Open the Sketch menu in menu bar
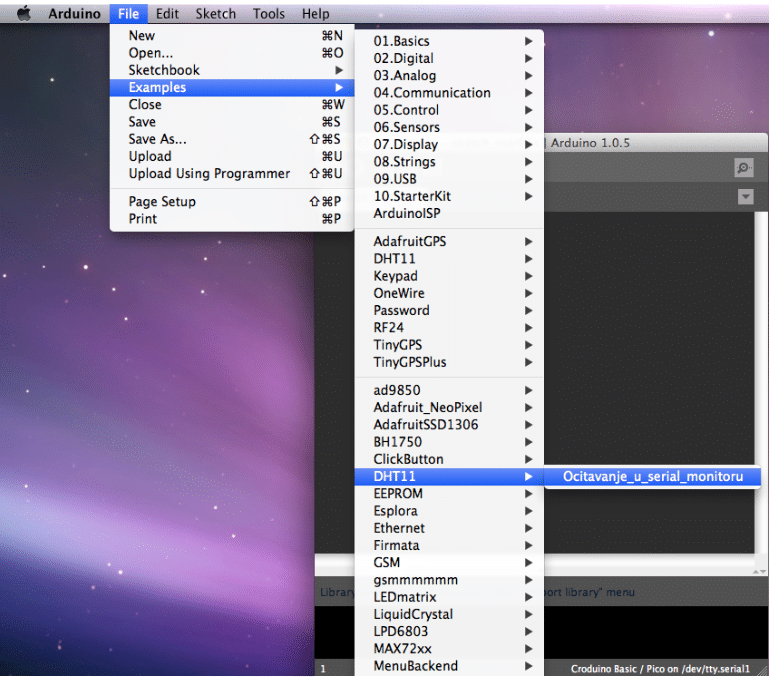The image size is (771, 677). (215, 14)
